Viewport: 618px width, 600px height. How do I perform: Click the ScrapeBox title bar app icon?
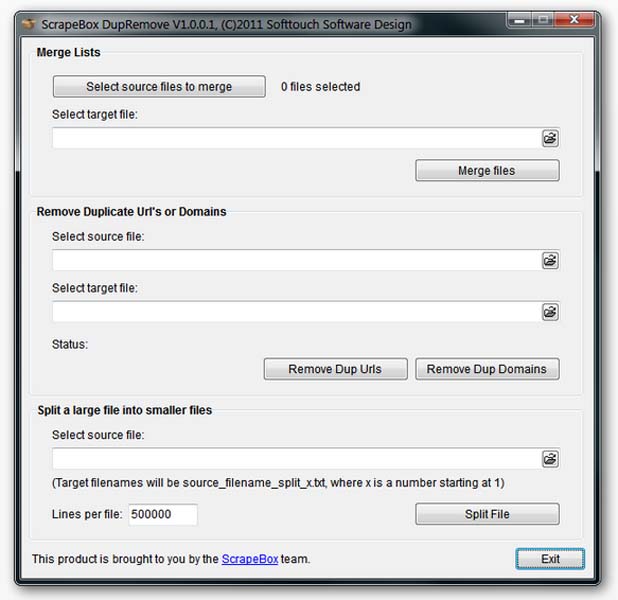point(29,24)
